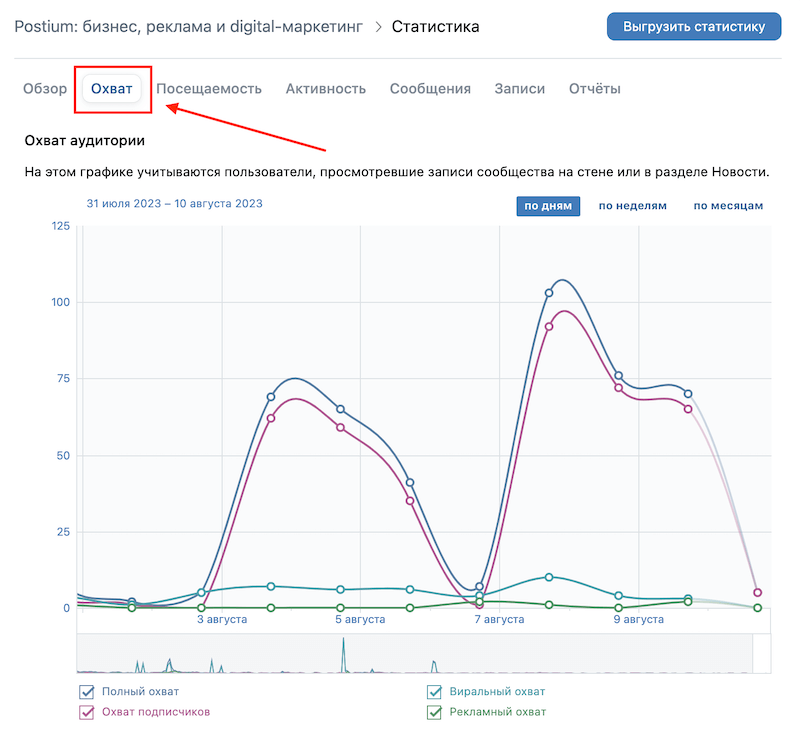Click the 5 августа label on the x-axis
Viewport: 800px width, 741px height.
[360, 620]
